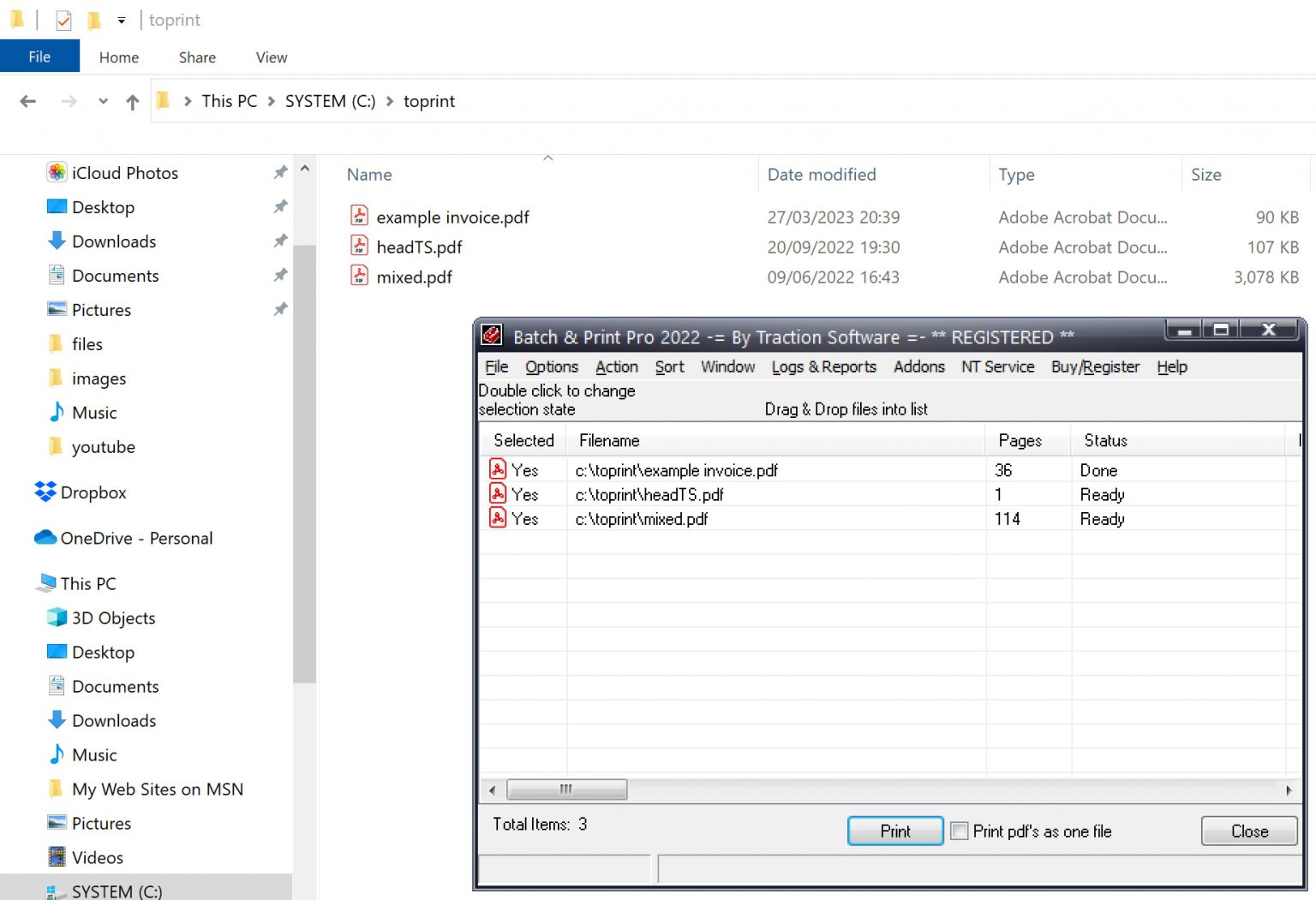Image resolution: width=1316 pixels, height=900 pixels.
Task: Click the PDF icon beside example invoice.pdf row
Action: pyautogui.click(x=360, y=216)
